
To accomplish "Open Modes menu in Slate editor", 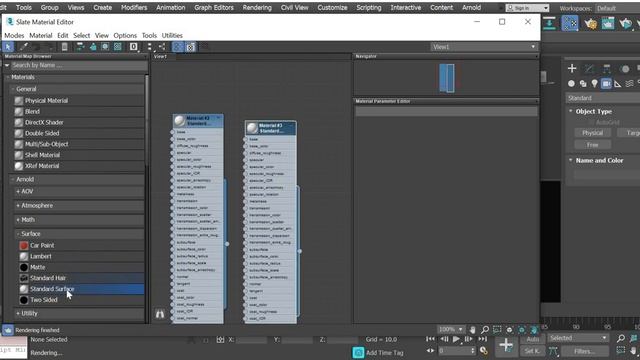I will (x=14, y=36).
